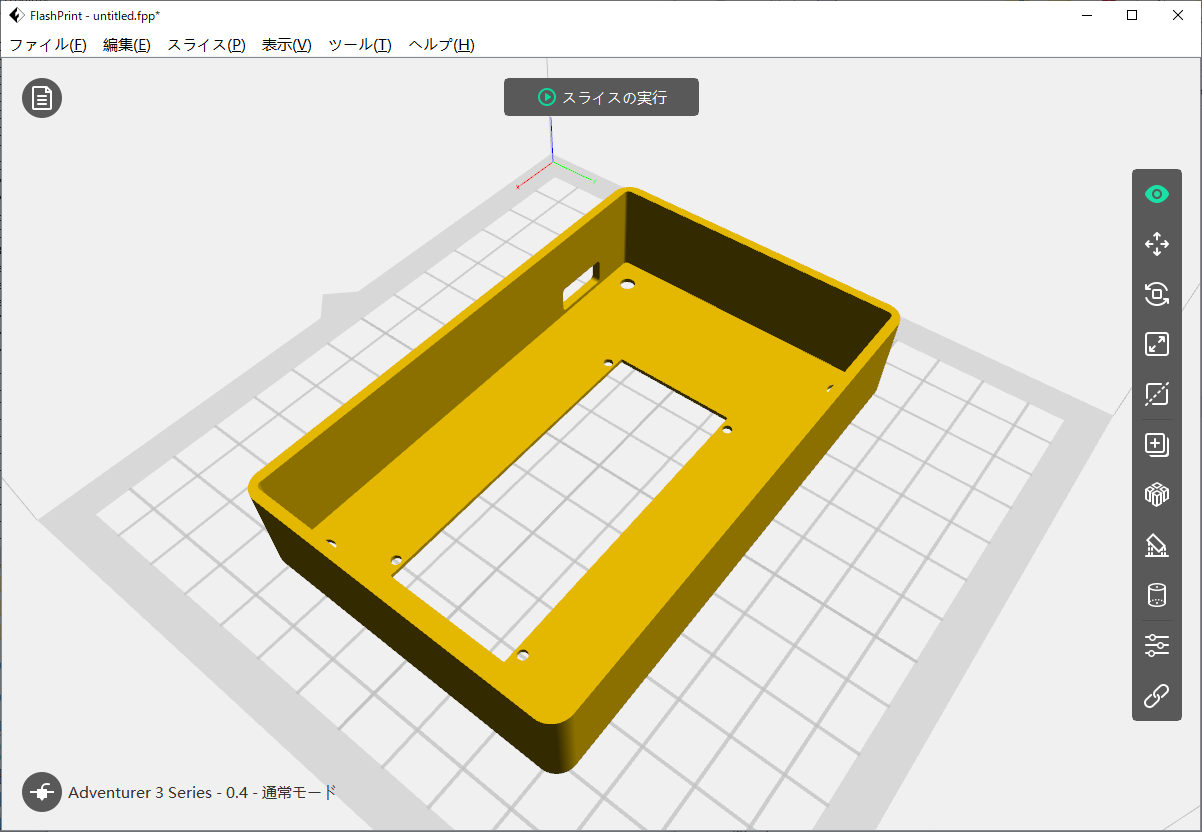Image resolution: width=1202 pixels, height=832 pixels.
Task: Click the chain link icon in right toolbar
Action: (1156, 696)
